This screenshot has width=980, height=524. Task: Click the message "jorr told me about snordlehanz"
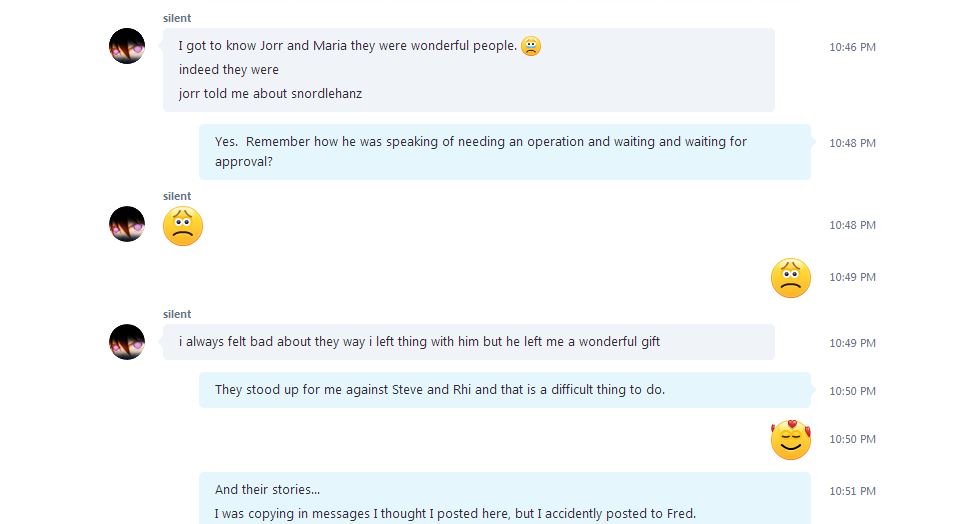[x=270, y=94]
